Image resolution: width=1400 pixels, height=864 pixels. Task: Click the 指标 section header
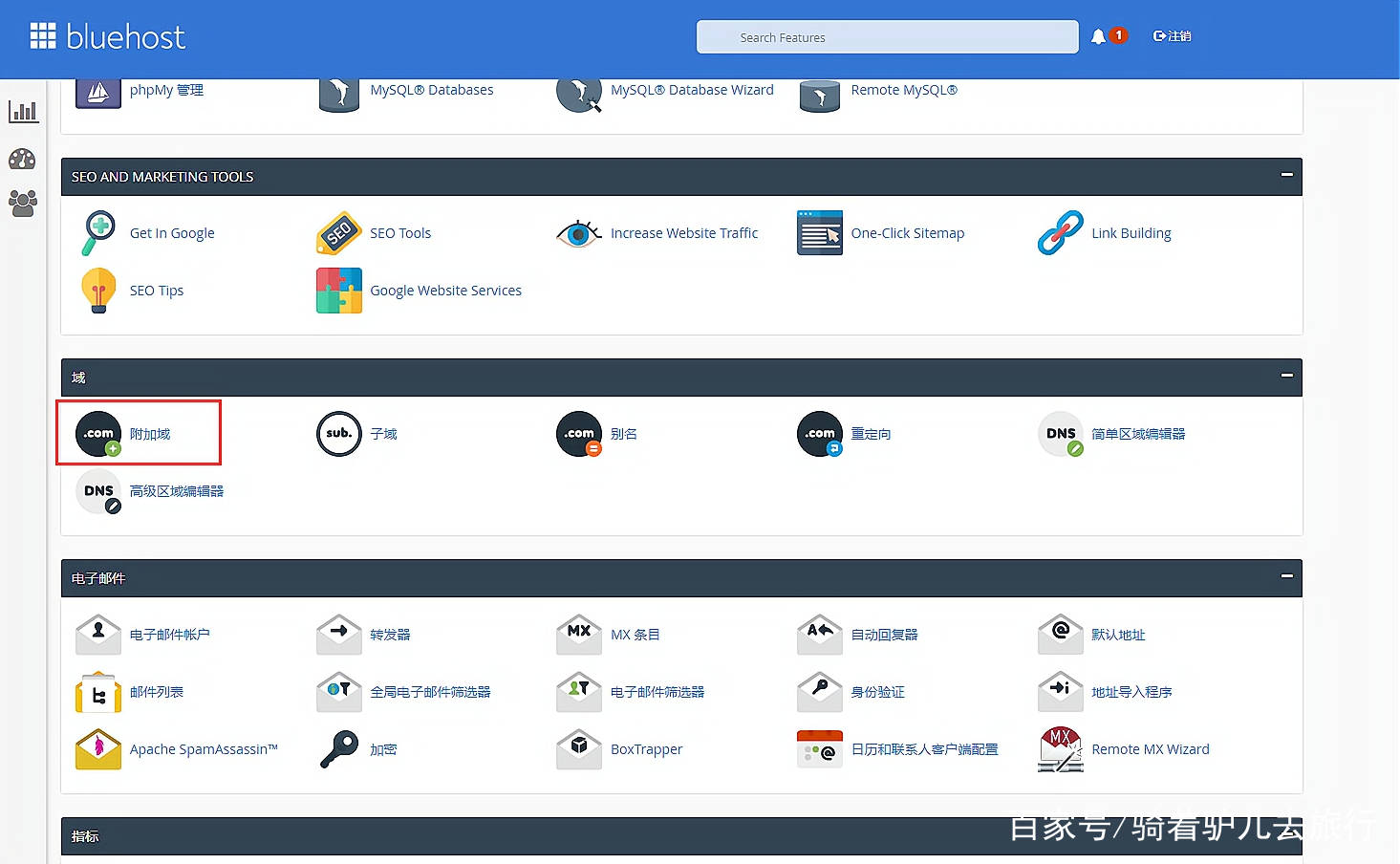point(681,836)
